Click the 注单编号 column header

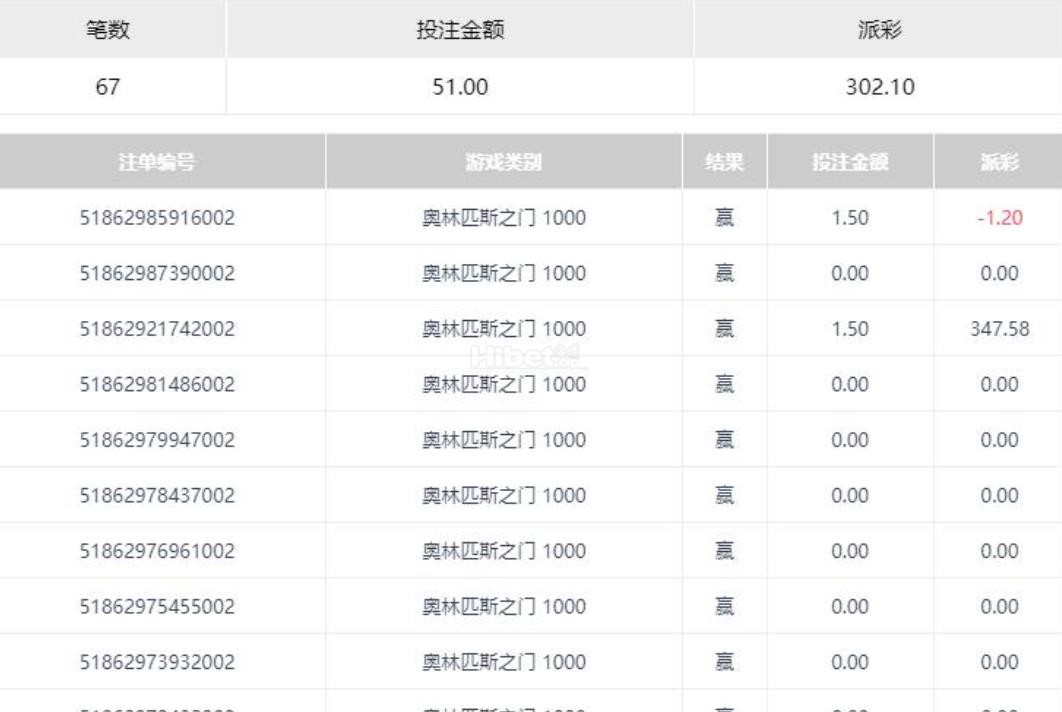point(156,162)
